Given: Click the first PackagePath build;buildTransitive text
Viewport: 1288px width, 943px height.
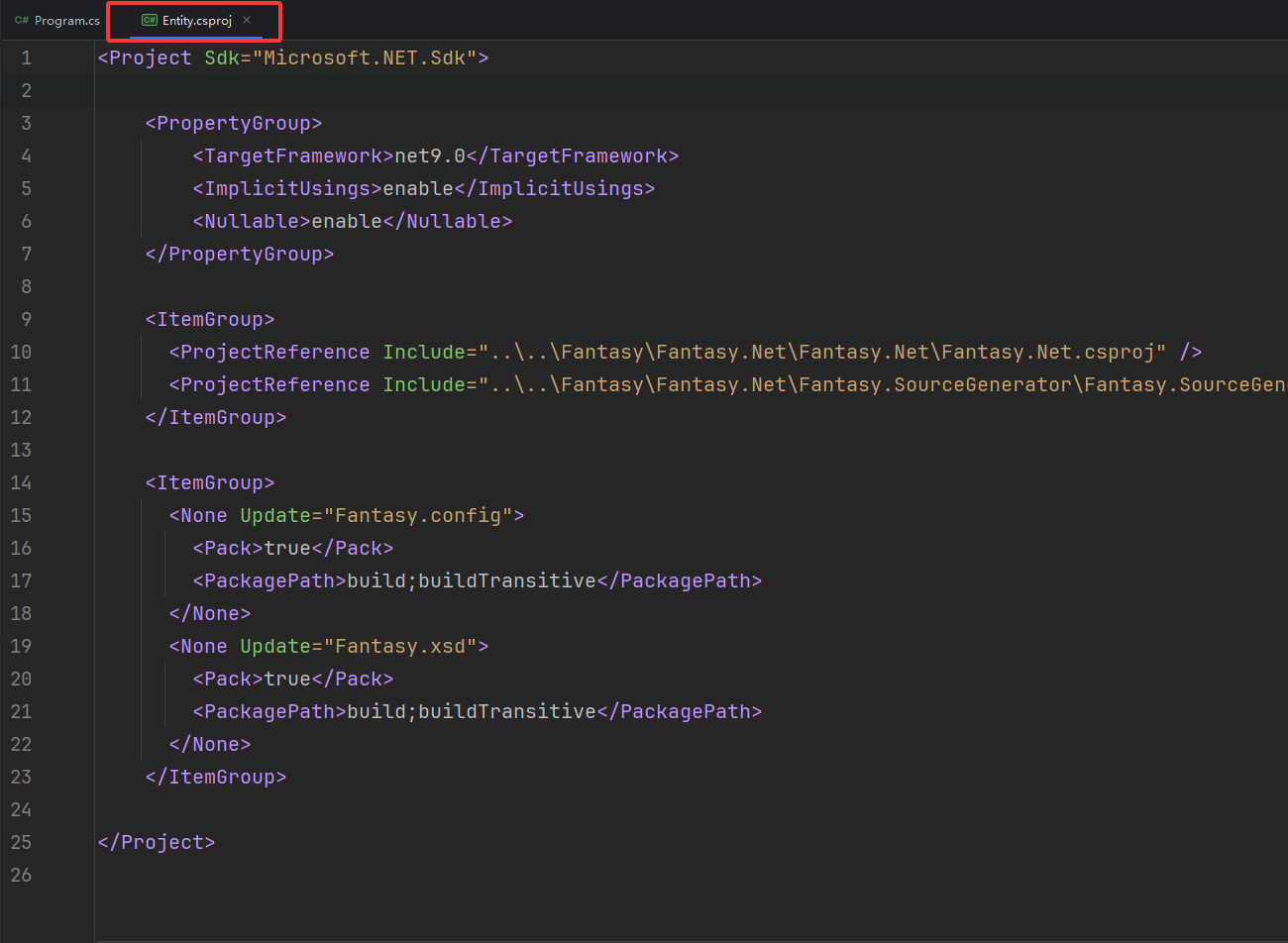Looking at the screenshot, I should (x=472, y=581).
